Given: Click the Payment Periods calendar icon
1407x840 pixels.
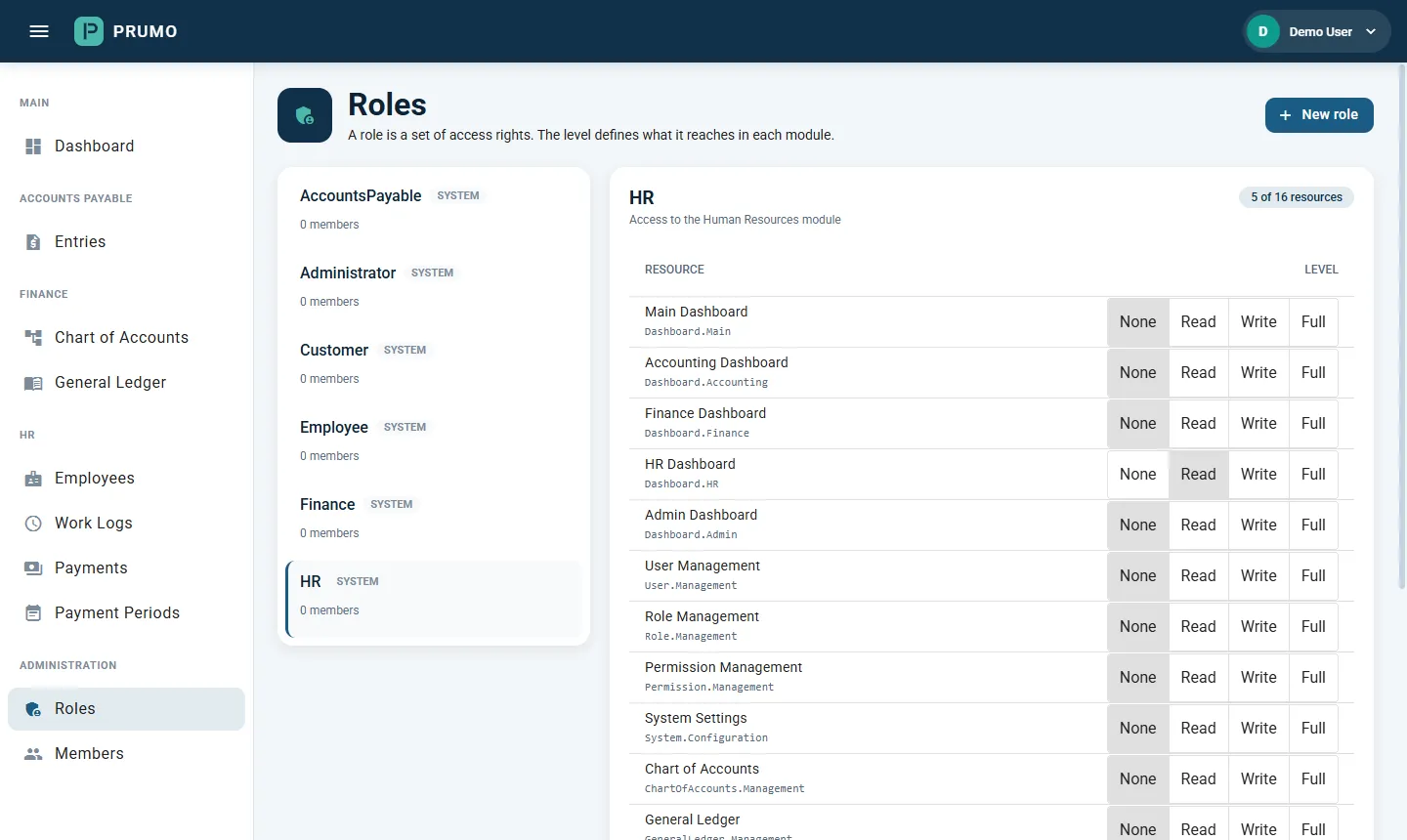Looking at the screenshot, I should click(x=33, y=613).
